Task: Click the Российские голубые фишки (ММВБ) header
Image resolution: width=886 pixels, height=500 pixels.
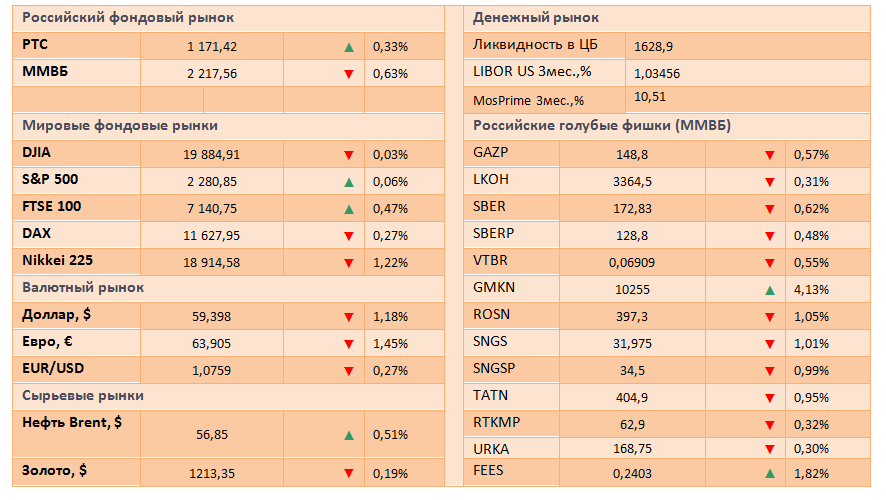Action: click(601, 126)
